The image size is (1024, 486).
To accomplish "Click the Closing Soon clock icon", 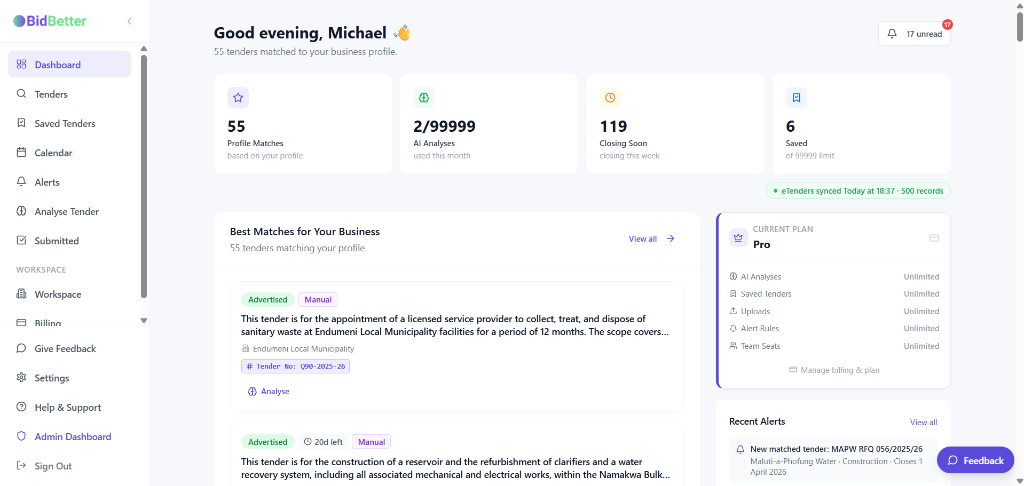I will [610, 97].
